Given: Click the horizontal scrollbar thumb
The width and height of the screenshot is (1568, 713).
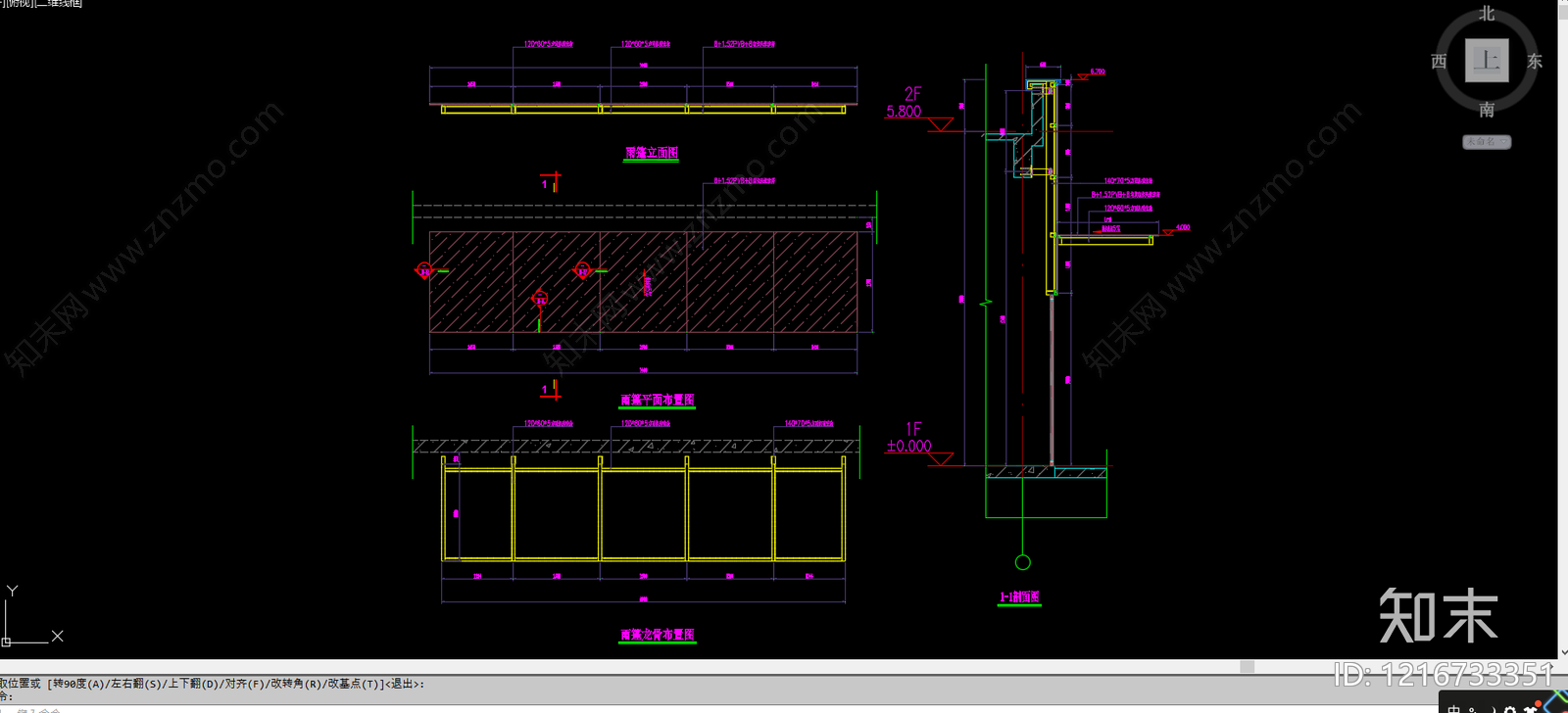Looking at the screenshot, I should click(1247, 667).
